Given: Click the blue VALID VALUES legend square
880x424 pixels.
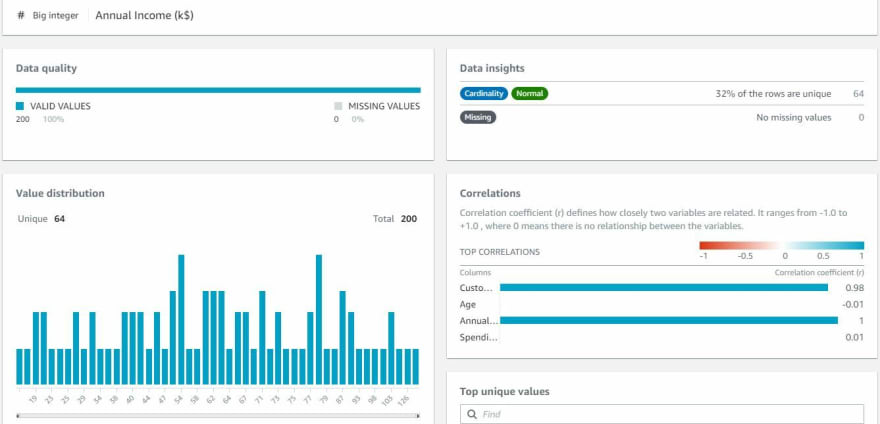Looking at the screenshot, I should tap(20, 106).
